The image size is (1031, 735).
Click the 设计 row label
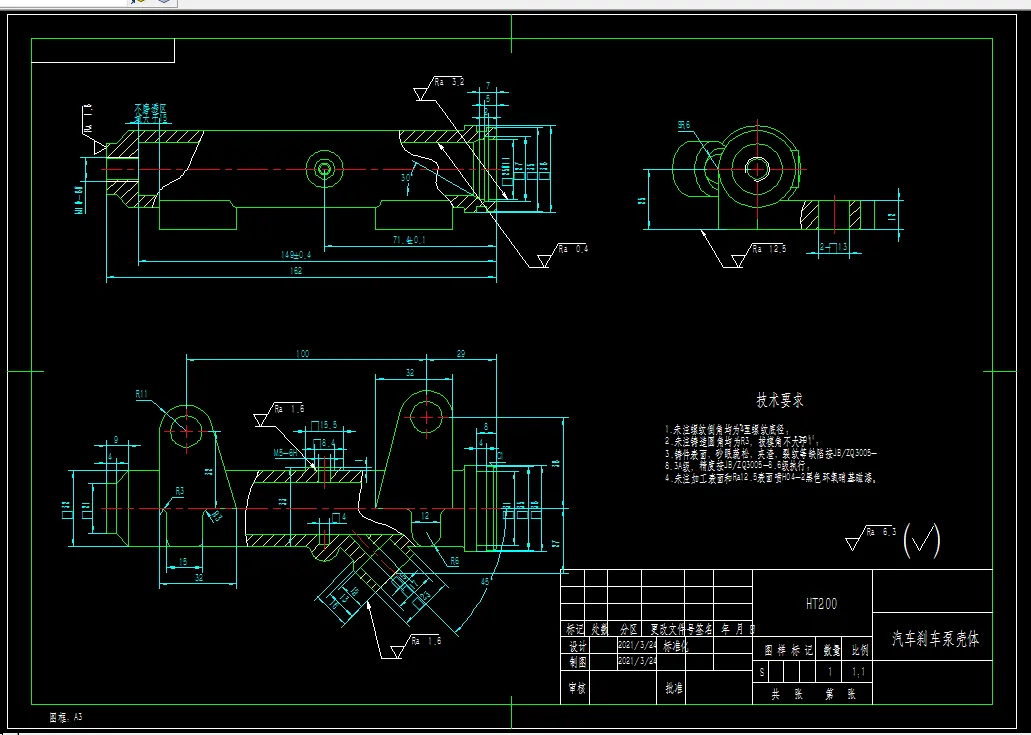click(577, 646)
